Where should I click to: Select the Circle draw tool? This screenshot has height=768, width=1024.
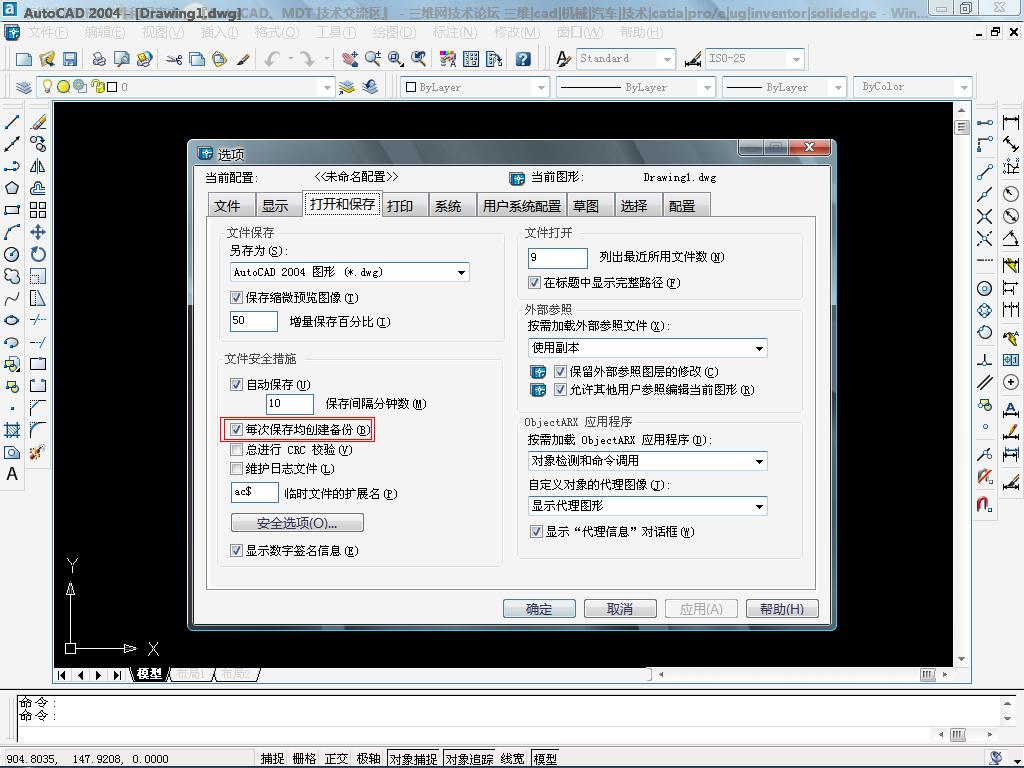(12, 254)
